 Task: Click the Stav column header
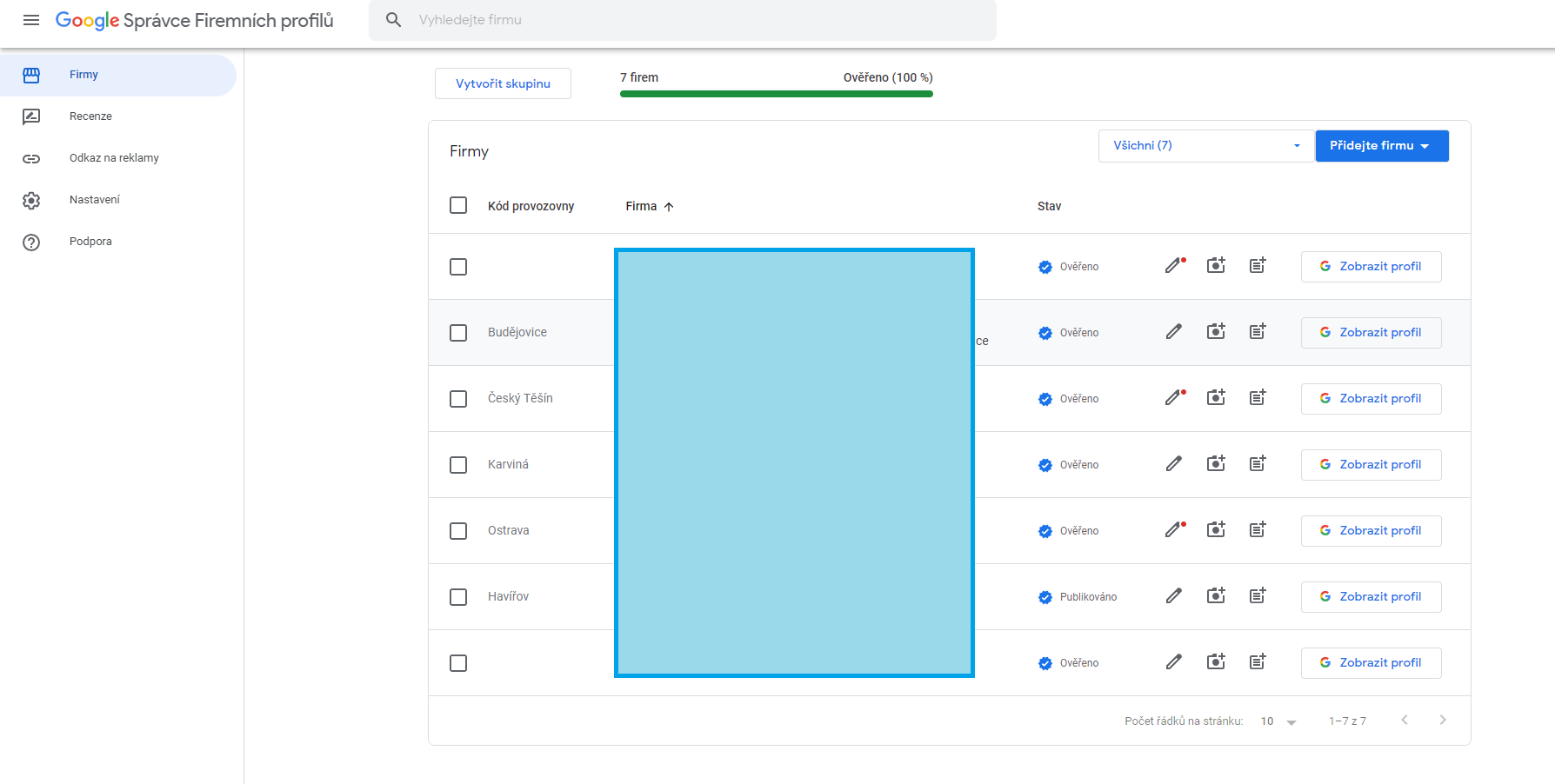tap(1049, 206)
